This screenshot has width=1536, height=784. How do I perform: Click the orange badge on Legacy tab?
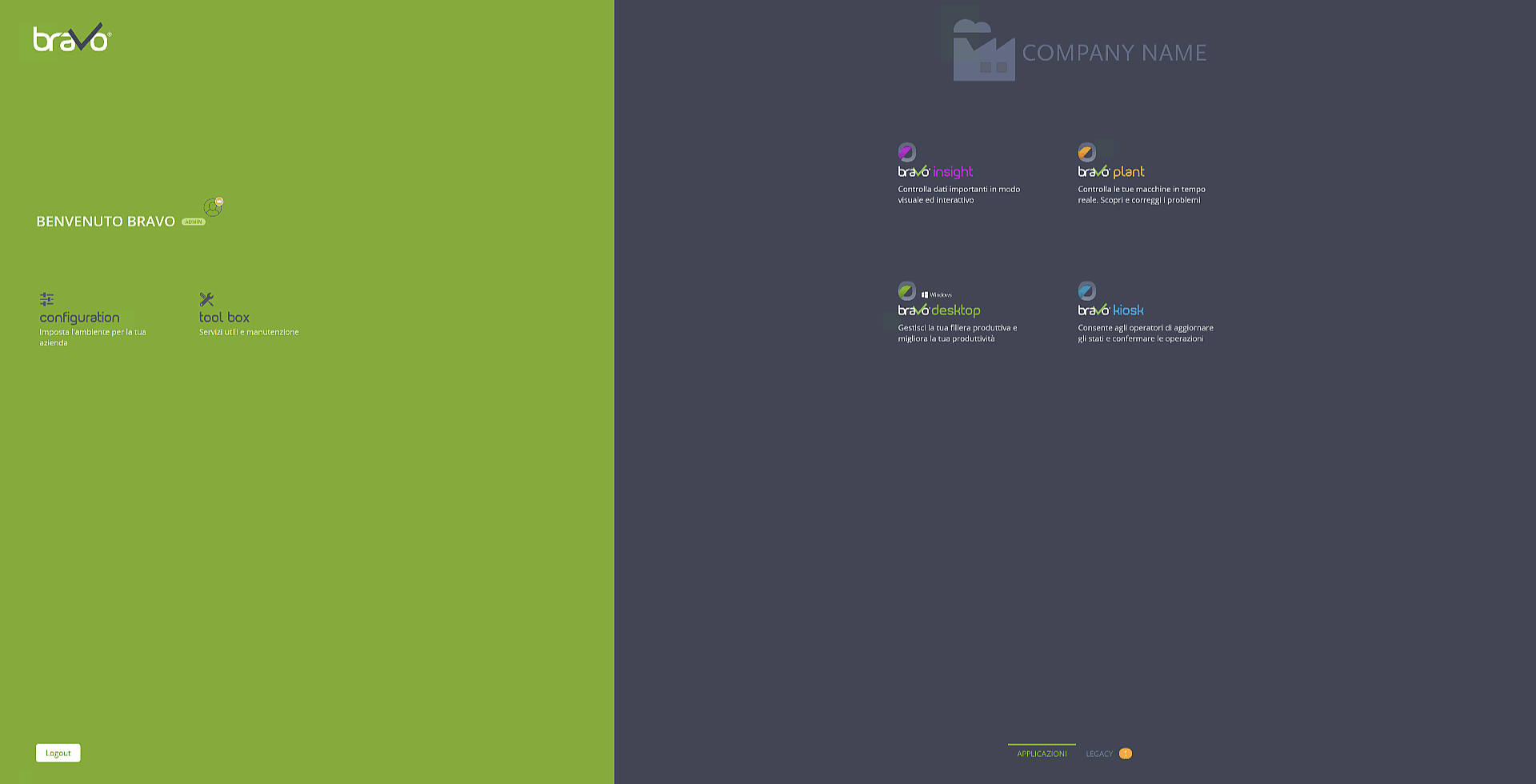coord(1126,754)
